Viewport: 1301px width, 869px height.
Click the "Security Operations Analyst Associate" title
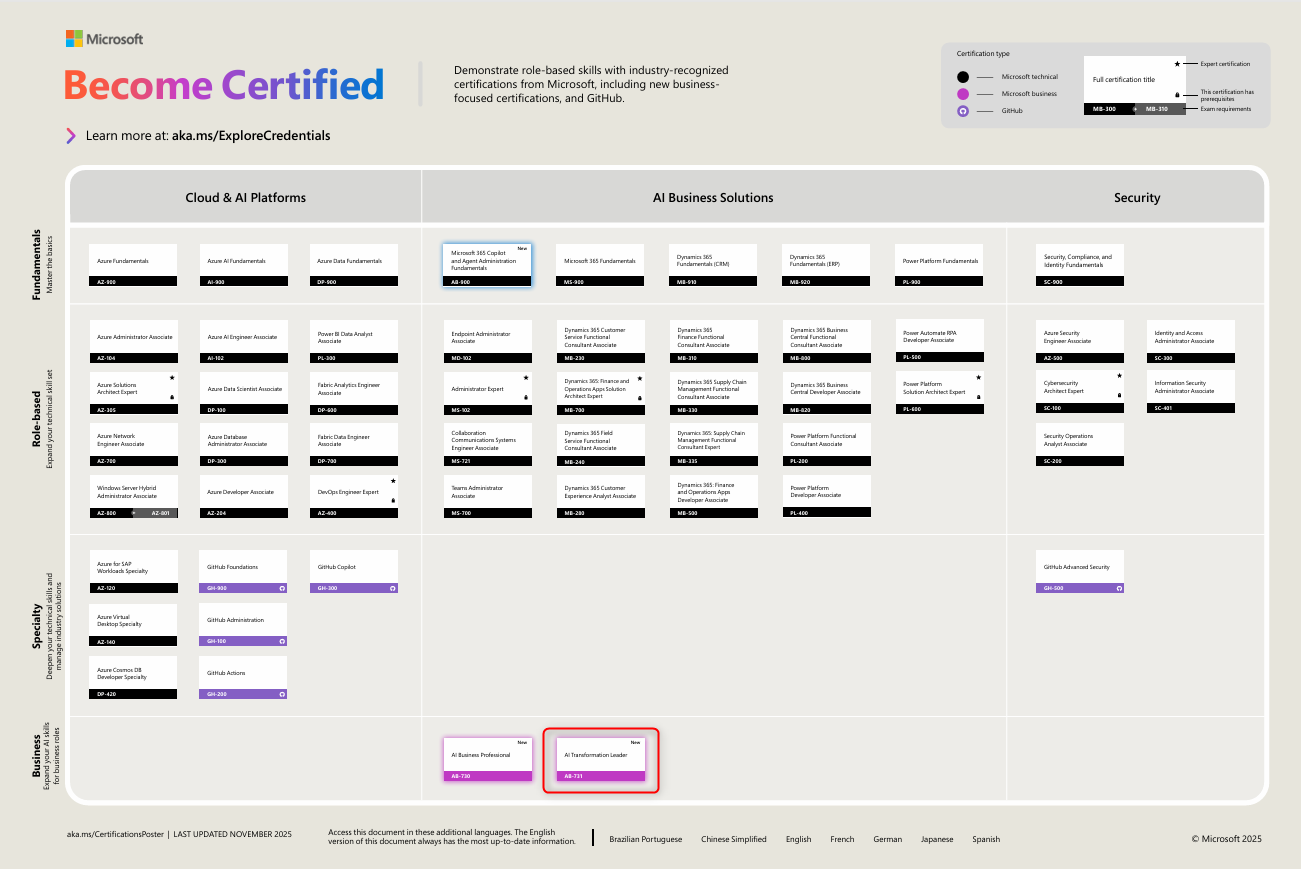coord(1069,440)
